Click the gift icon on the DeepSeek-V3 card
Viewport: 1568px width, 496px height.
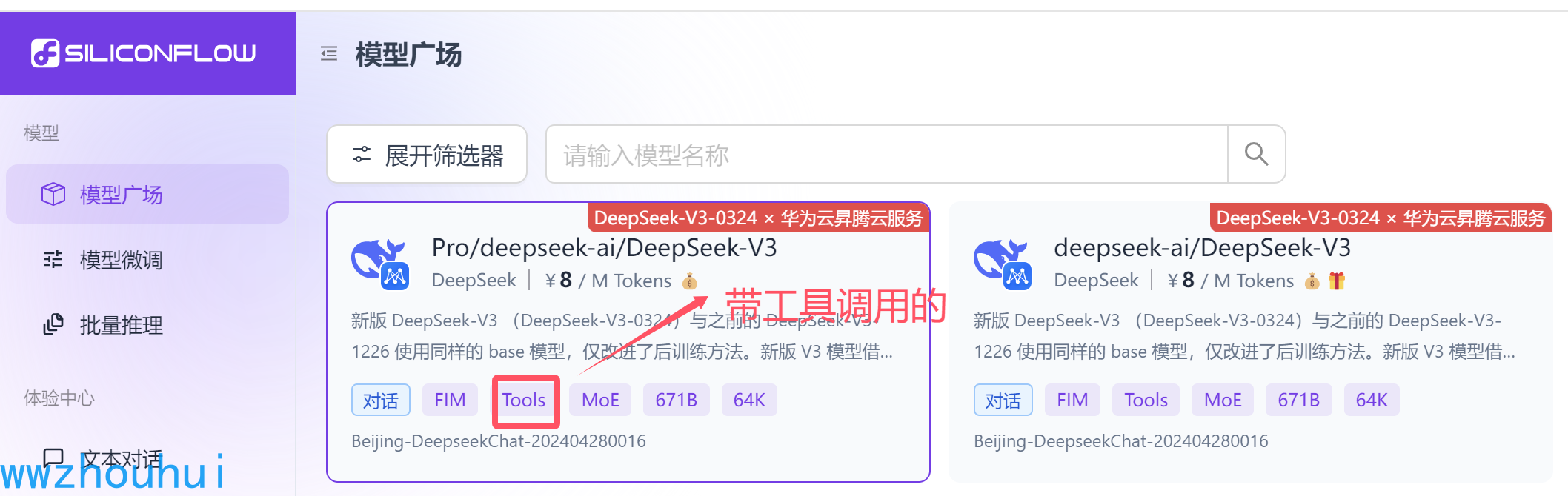(x=1337, y=281)
